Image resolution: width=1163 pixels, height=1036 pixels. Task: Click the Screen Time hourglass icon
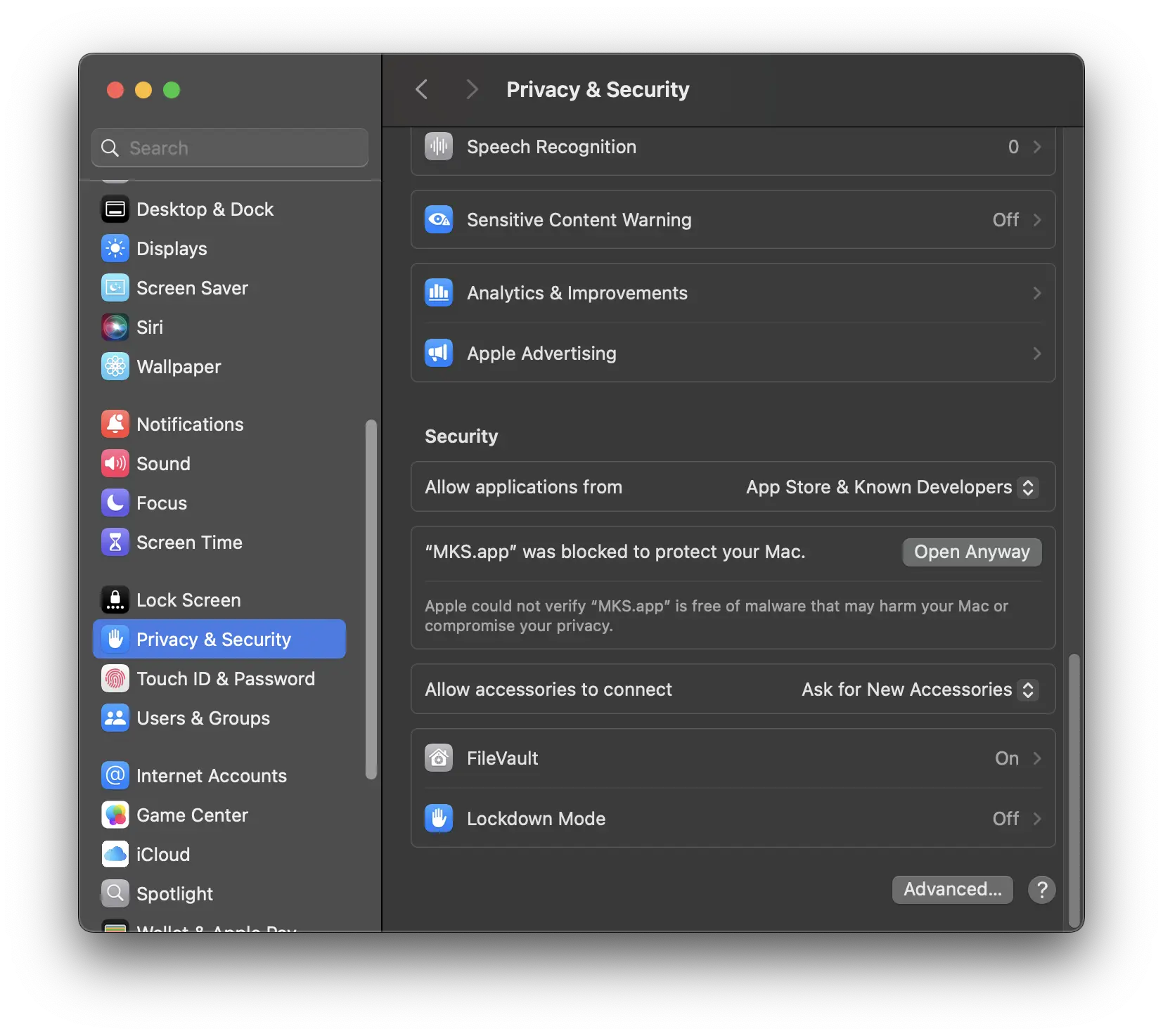click(115, 543)
